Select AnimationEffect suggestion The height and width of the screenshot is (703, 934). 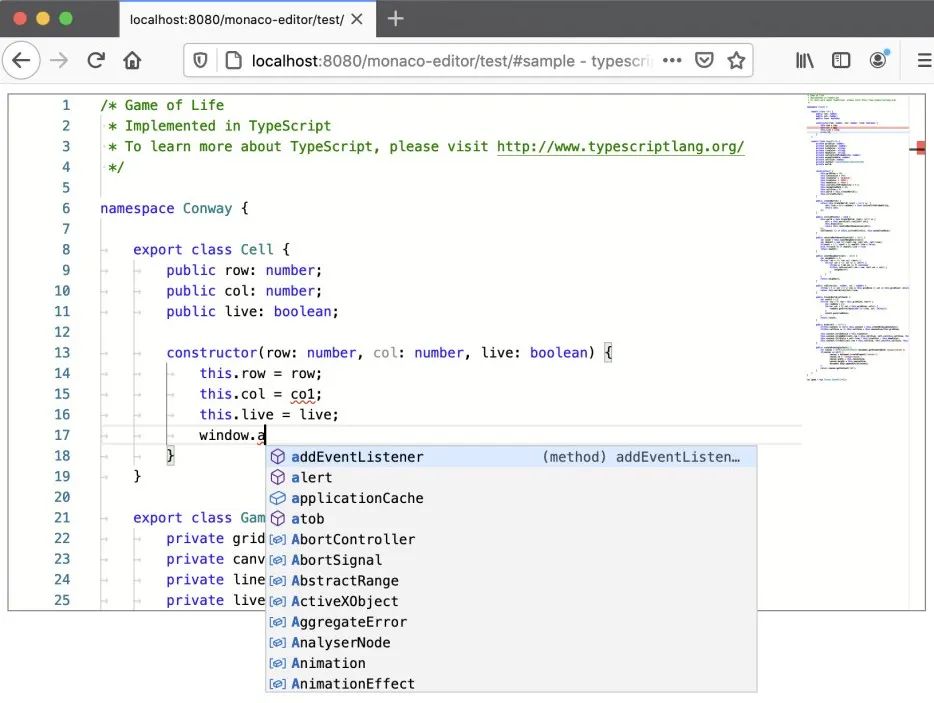click(511, 684)
